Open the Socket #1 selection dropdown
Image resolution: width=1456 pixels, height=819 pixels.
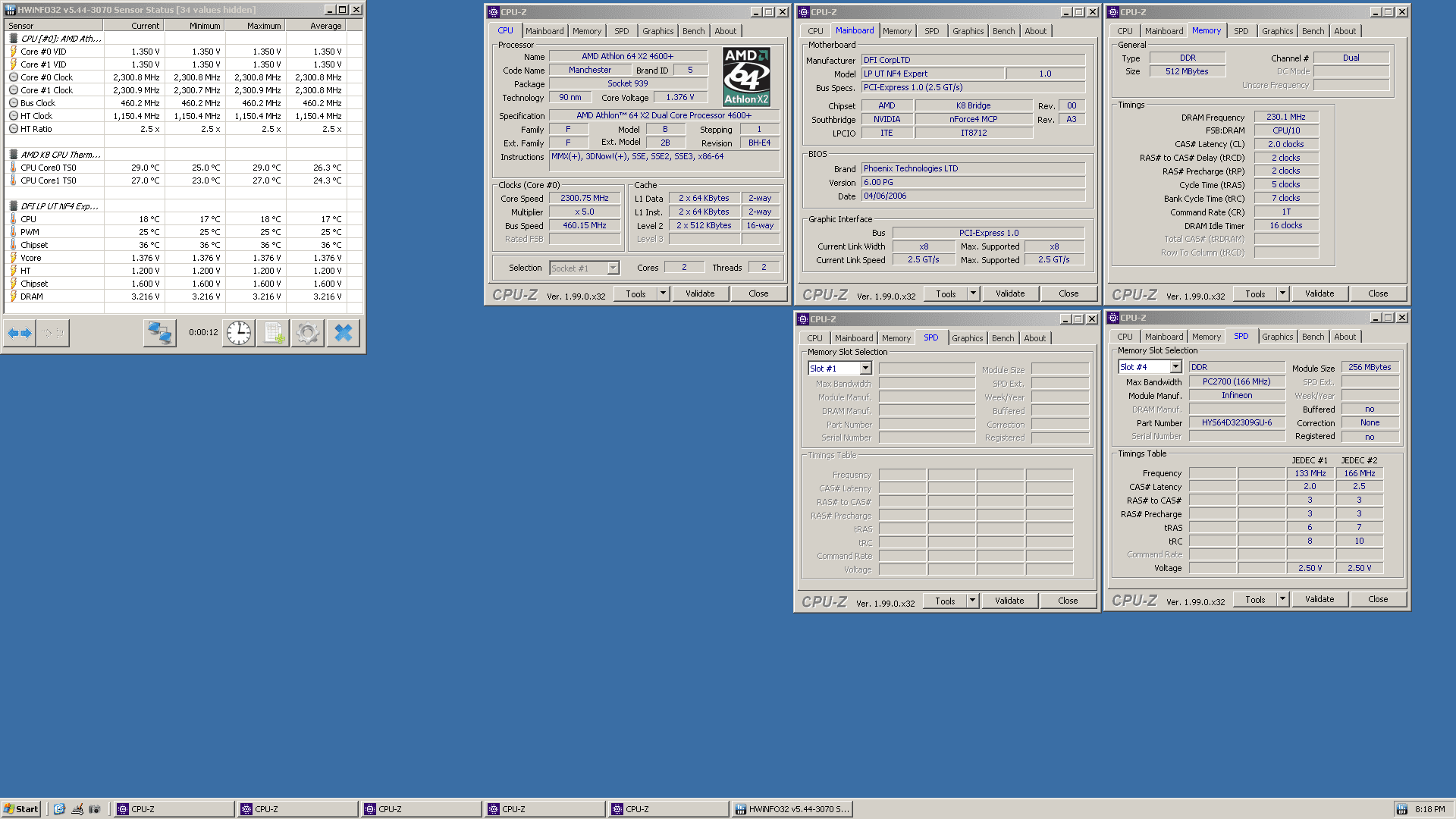(613, 268)
